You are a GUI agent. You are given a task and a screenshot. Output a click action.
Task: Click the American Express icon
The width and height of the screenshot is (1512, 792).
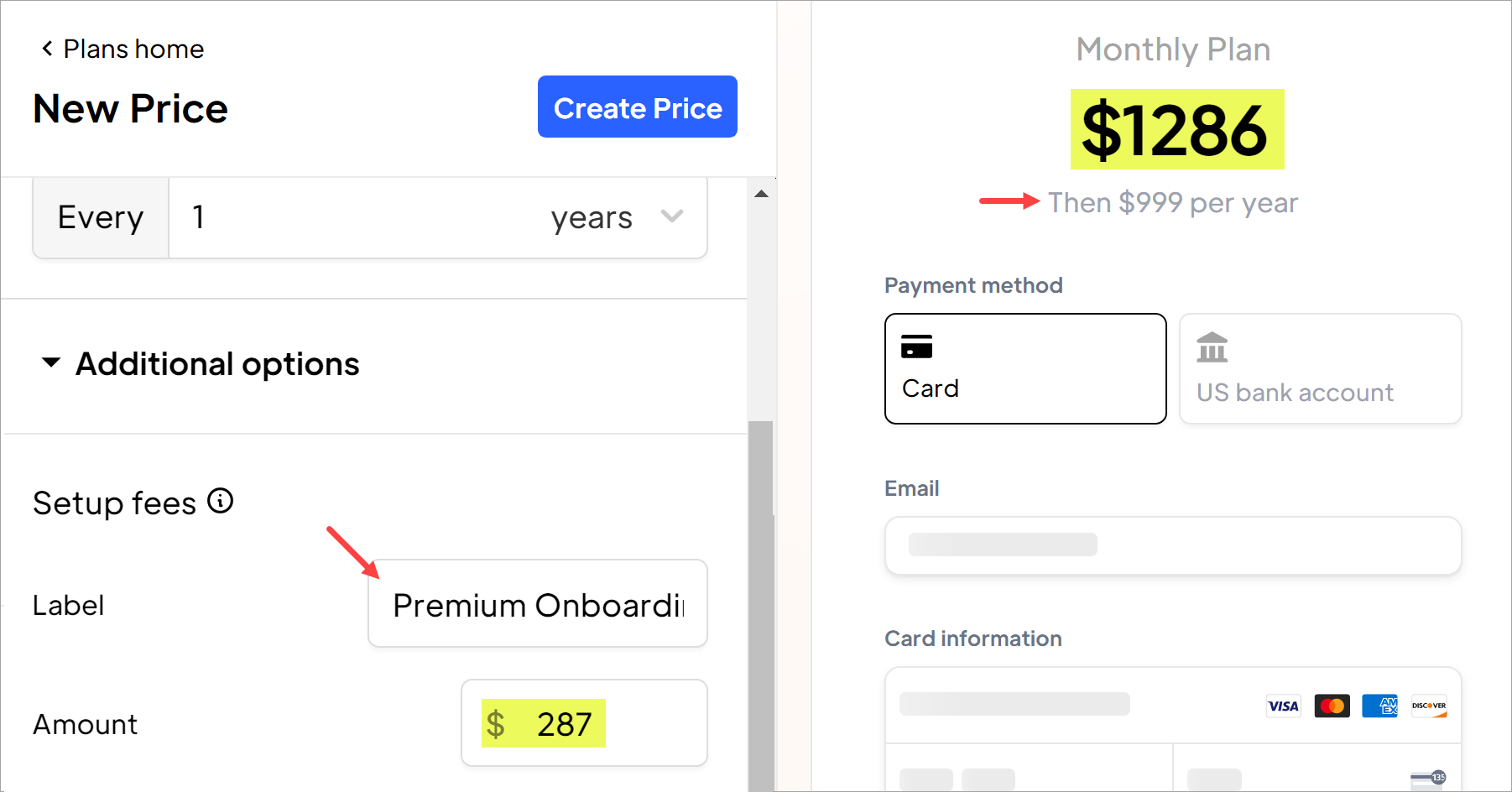click(x=1380, y=706)
